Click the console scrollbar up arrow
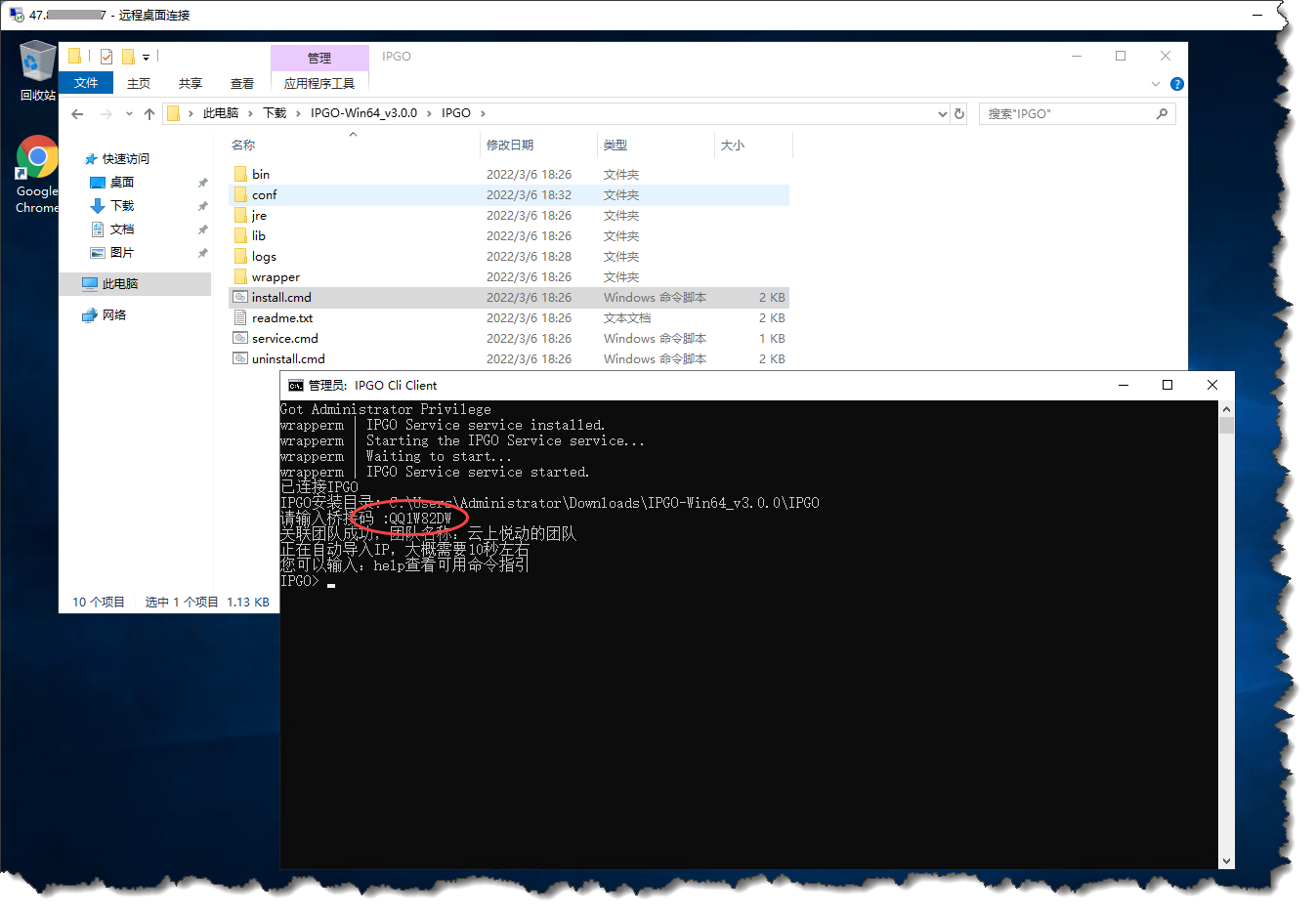1316x916 pixels. click(1226, 409)
